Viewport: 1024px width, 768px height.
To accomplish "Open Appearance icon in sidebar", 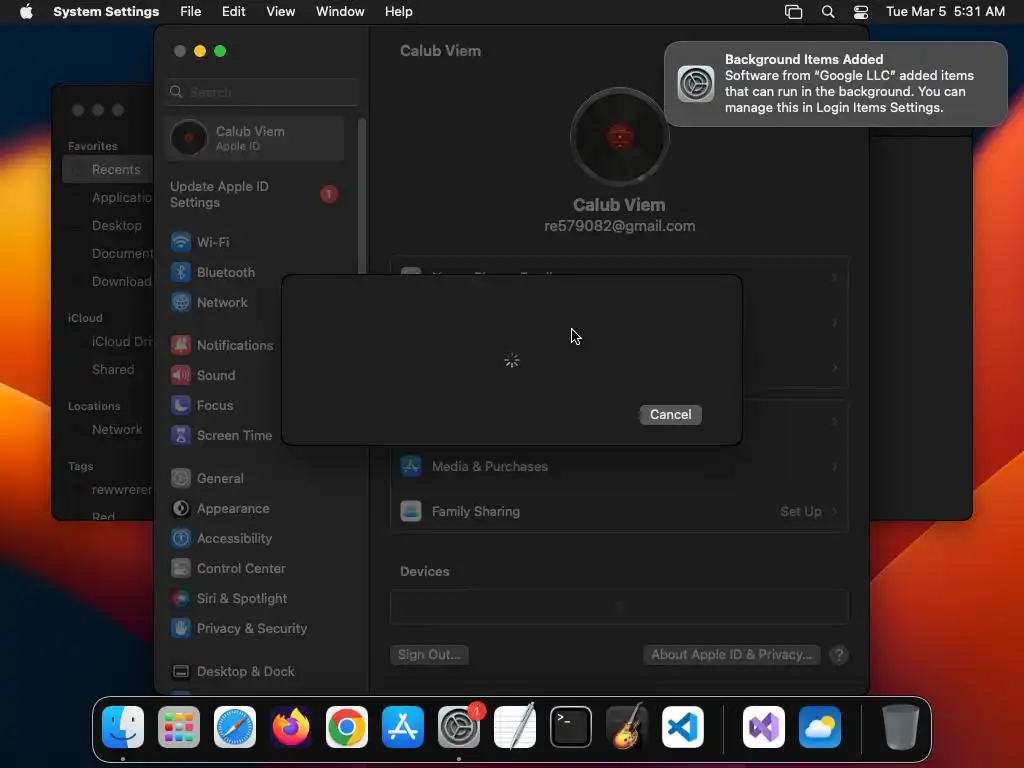I will [181, 508].
